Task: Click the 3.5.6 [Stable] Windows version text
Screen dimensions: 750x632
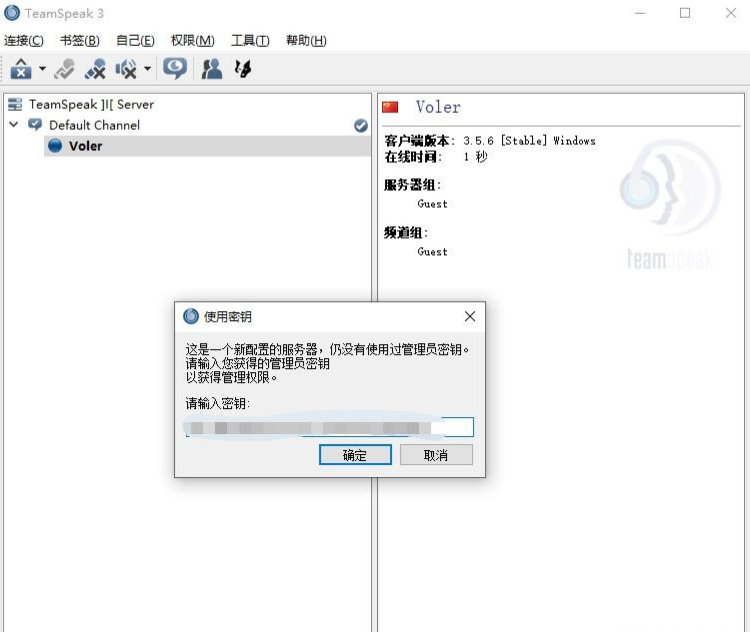Action: 529,141
